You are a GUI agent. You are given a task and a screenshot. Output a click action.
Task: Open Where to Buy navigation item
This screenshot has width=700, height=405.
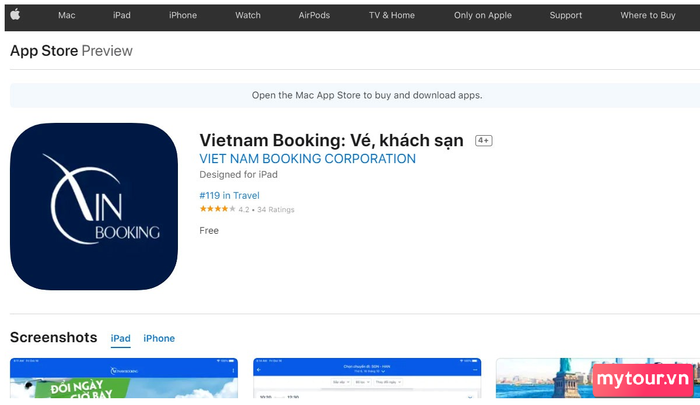647,15
